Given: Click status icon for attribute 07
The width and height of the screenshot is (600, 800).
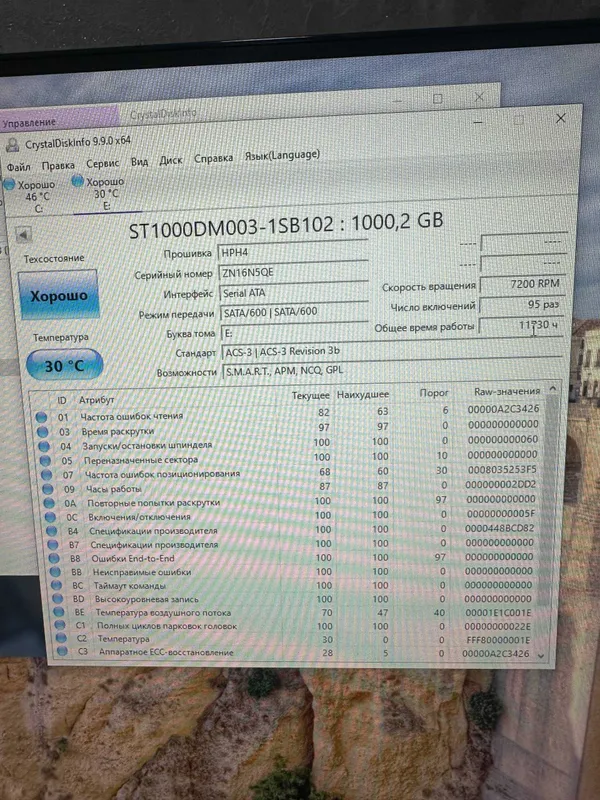Looking at the screenshot, I should (x=47, y=475).
